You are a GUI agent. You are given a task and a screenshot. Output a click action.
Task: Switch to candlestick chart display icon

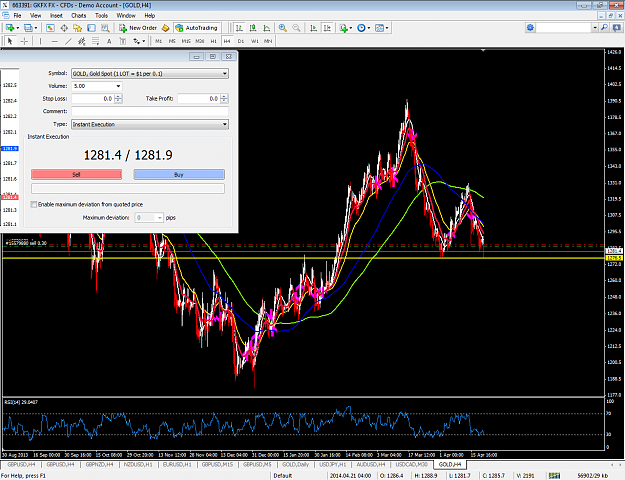(x=253, y=28)
